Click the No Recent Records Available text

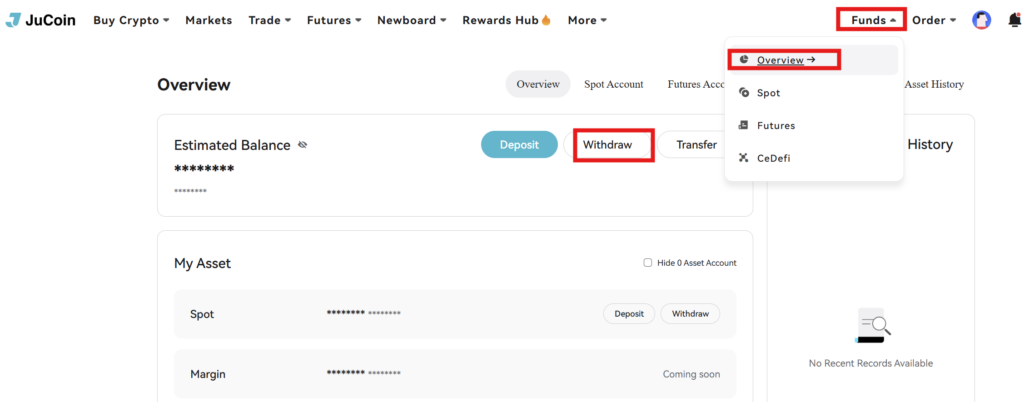871,363
